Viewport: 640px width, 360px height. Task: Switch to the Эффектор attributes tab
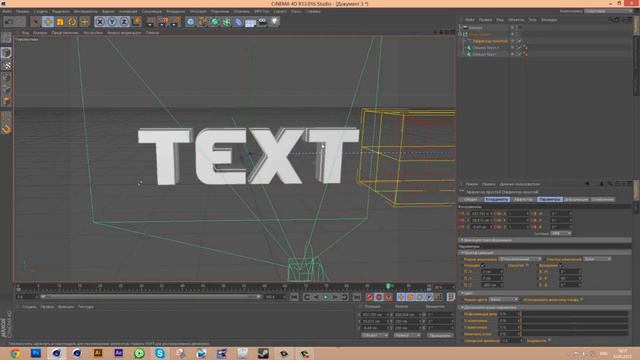(523, 199)
